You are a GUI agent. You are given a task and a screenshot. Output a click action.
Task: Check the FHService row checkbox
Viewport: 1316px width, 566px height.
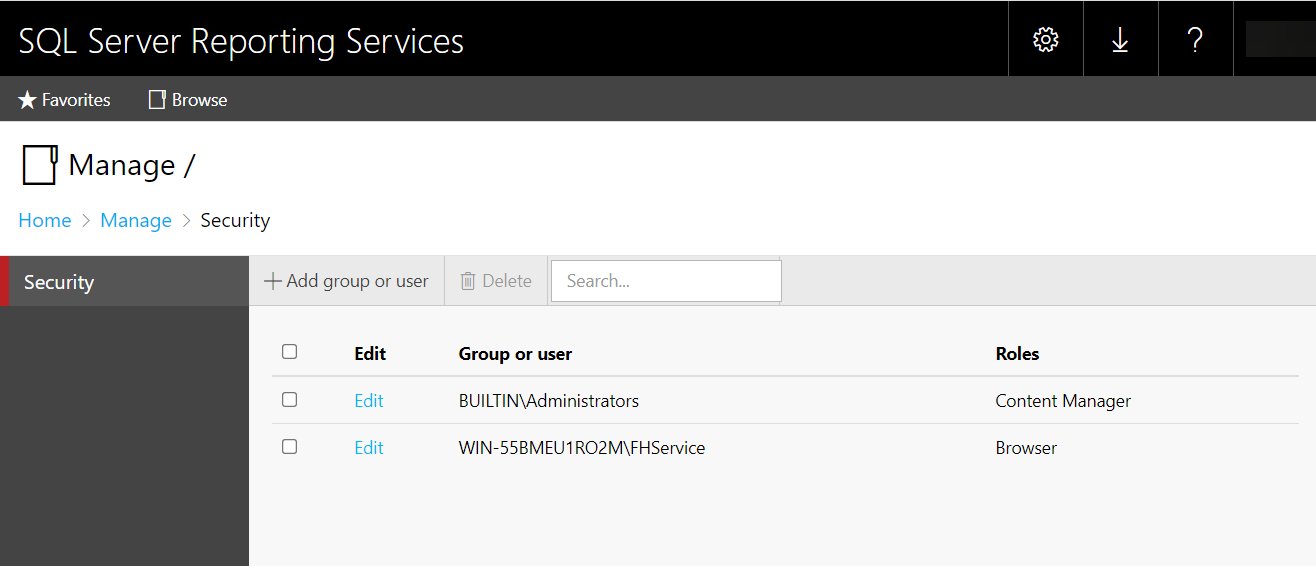click(x=289, y=446)
